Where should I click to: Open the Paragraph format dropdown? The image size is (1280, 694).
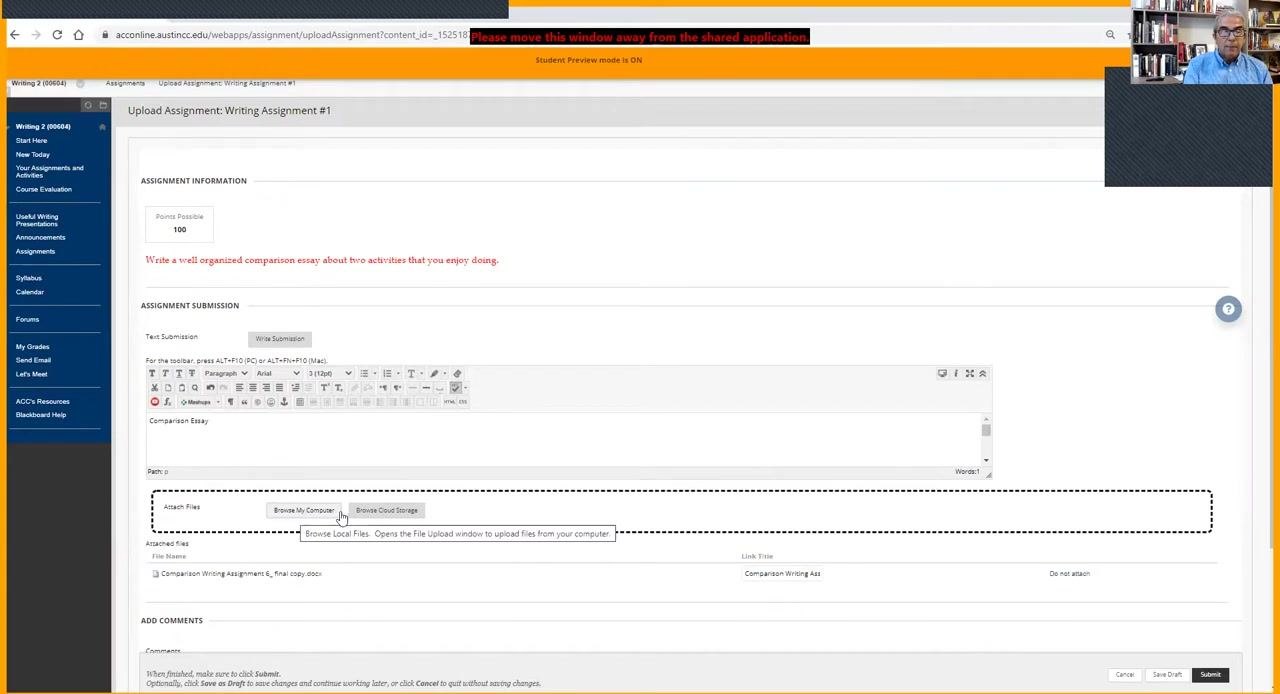(x=226, y=373)
